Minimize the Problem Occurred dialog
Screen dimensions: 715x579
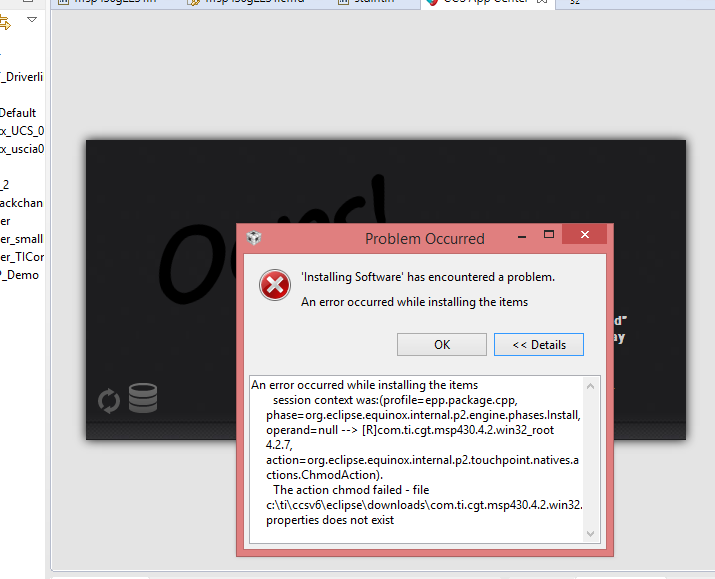(x=522, y=237)
